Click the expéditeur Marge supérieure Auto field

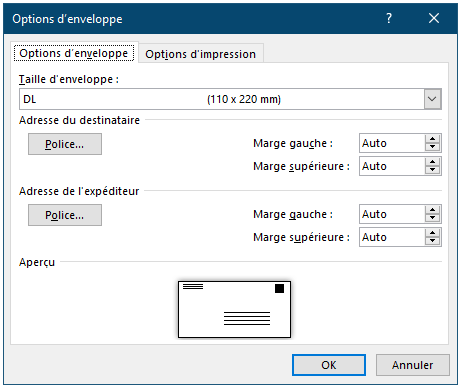click(392, 237)
